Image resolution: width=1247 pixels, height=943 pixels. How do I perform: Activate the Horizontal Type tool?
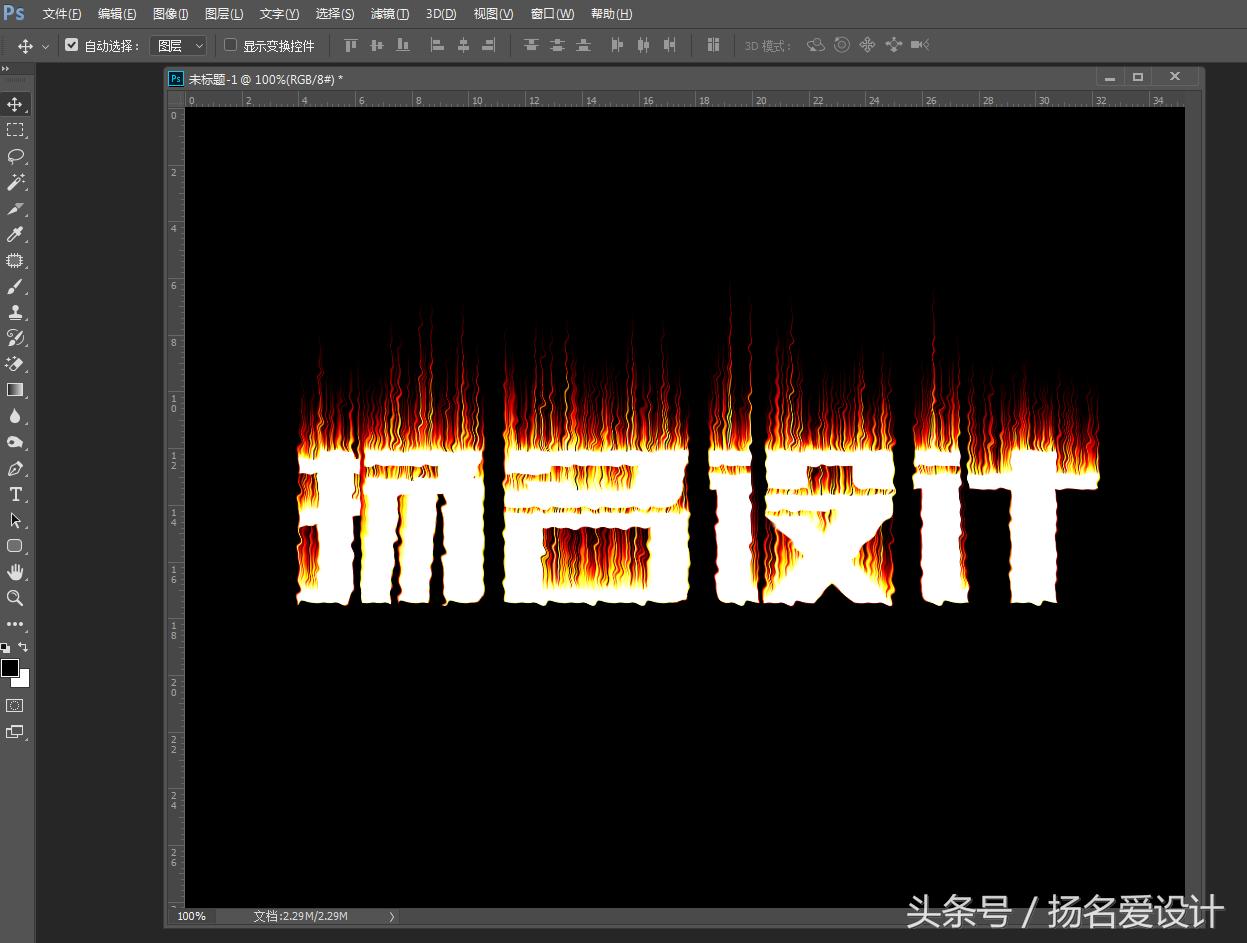pyautogui.click(x=15, y=494)
